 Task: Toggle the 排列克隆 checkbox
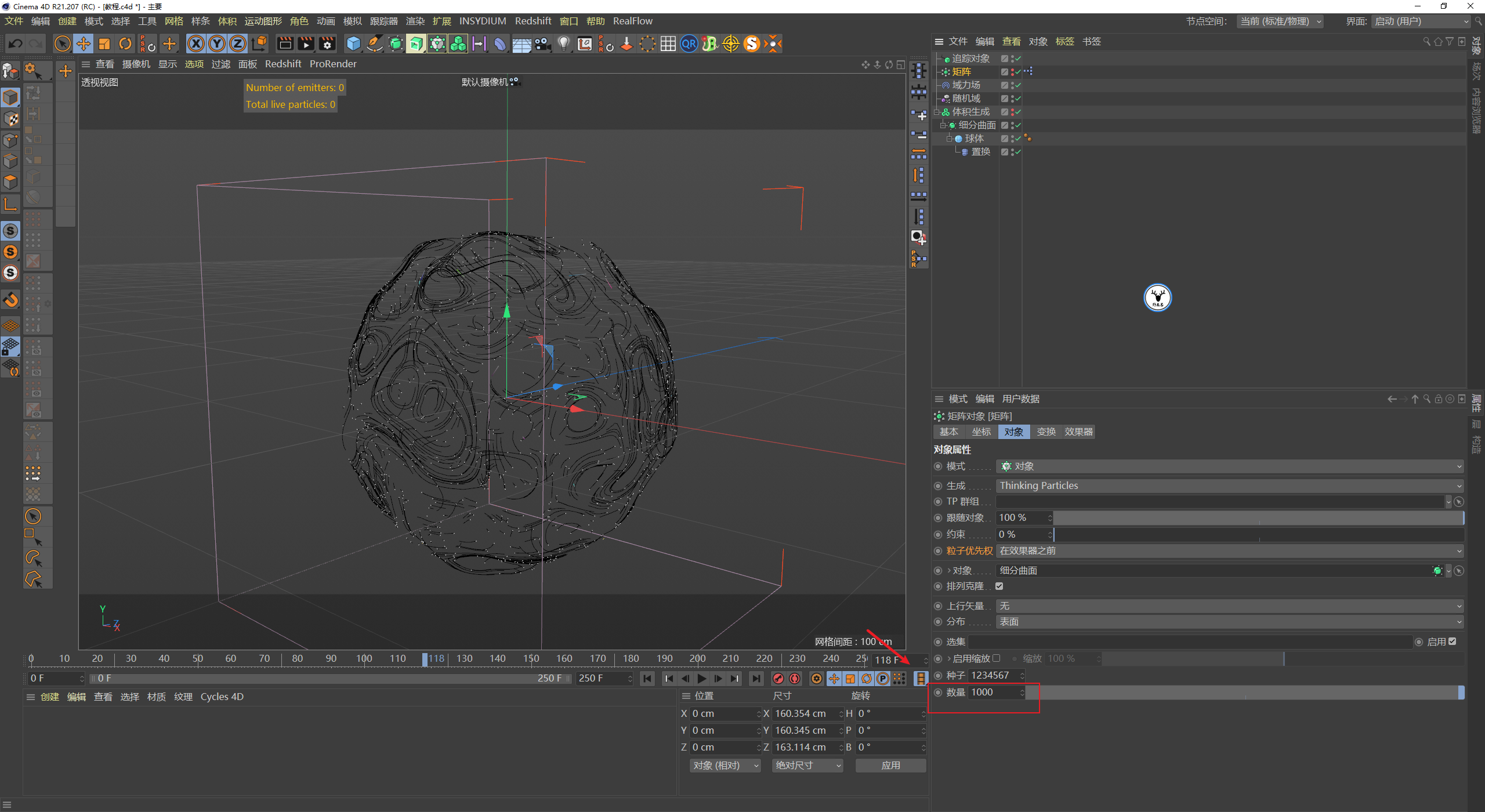coord(999,586)
